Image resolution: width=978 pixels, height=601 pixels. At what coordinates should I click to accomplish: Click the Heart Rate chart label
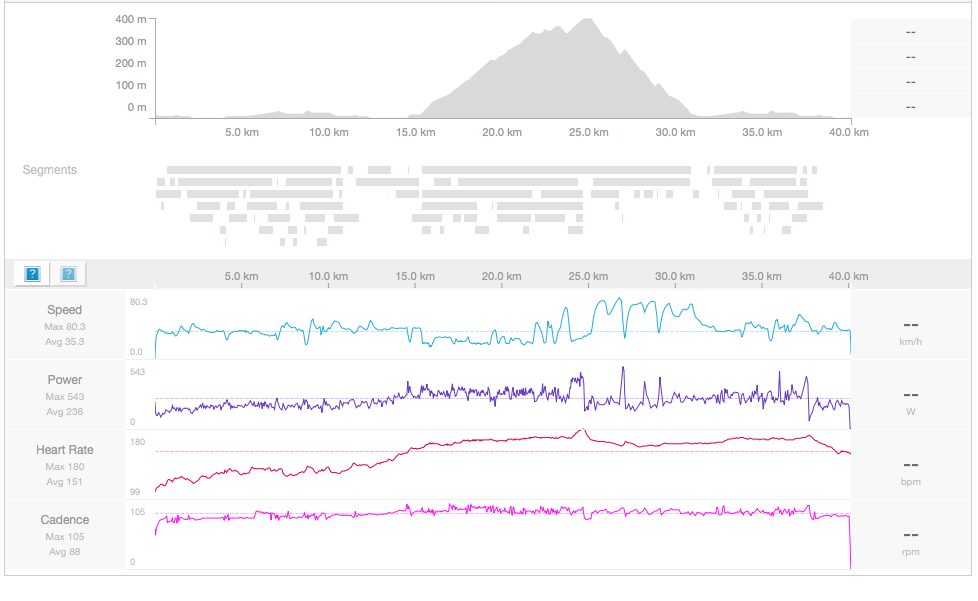[x=65, y=450]
